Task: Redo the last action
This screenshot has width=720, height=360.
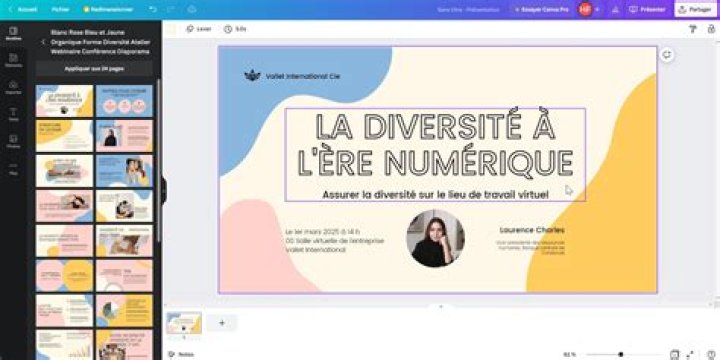Action: pos(170,9)
